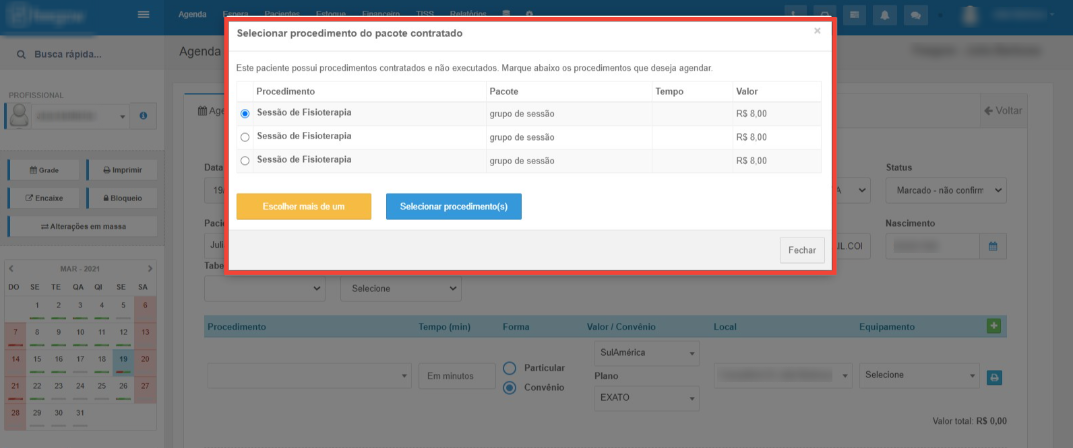Viewport: 1073px width, 448px height.
Task: Go to previous month in calendar
Action: [x=12, y=268]
